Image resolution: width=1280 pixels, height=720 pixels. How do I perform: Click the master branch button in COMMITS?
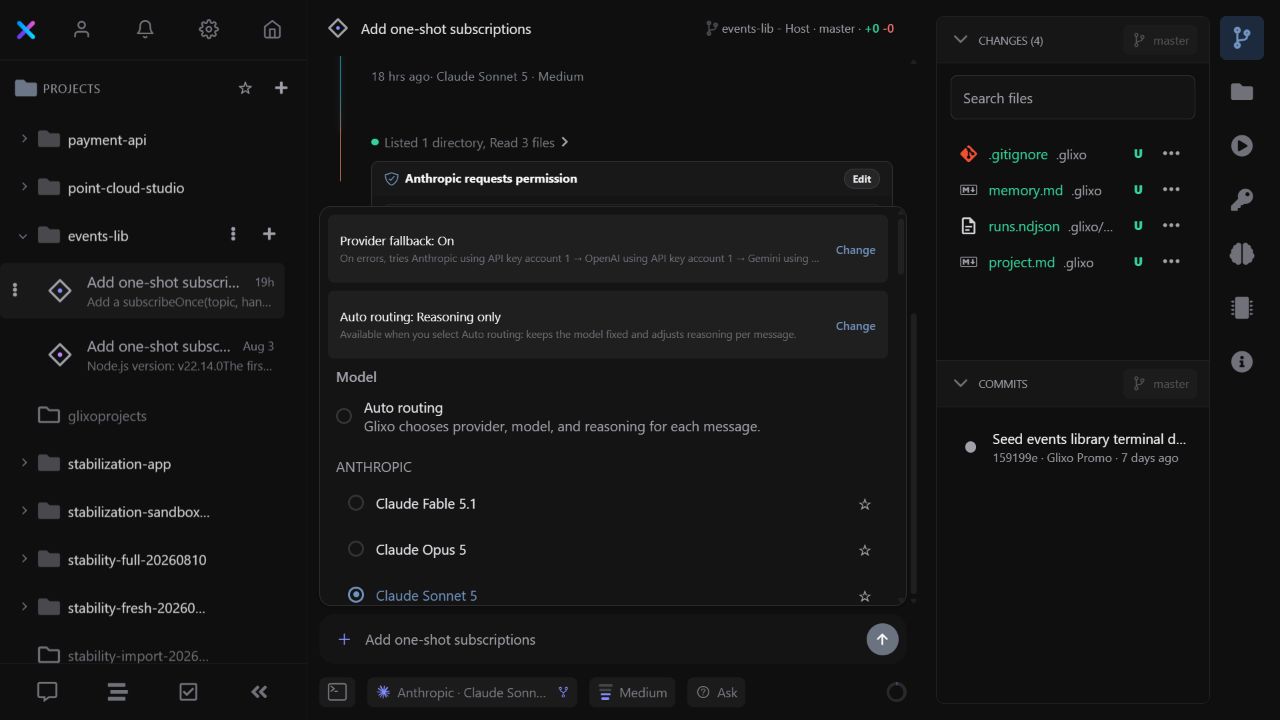[1160, 383]
